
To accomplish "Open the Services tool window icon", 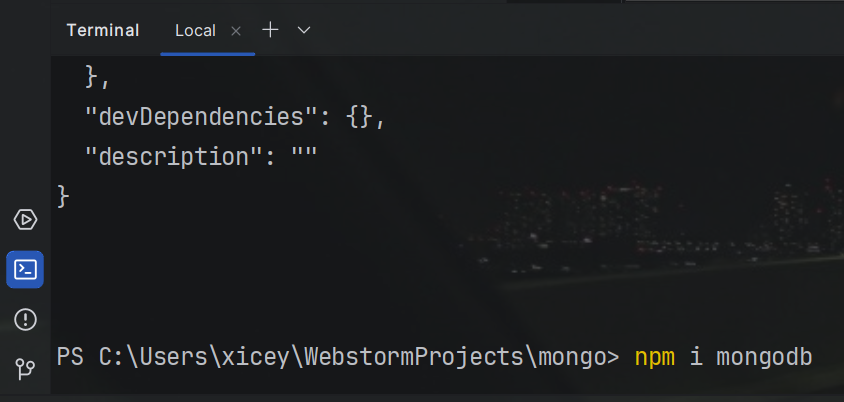I will (25, 220).
